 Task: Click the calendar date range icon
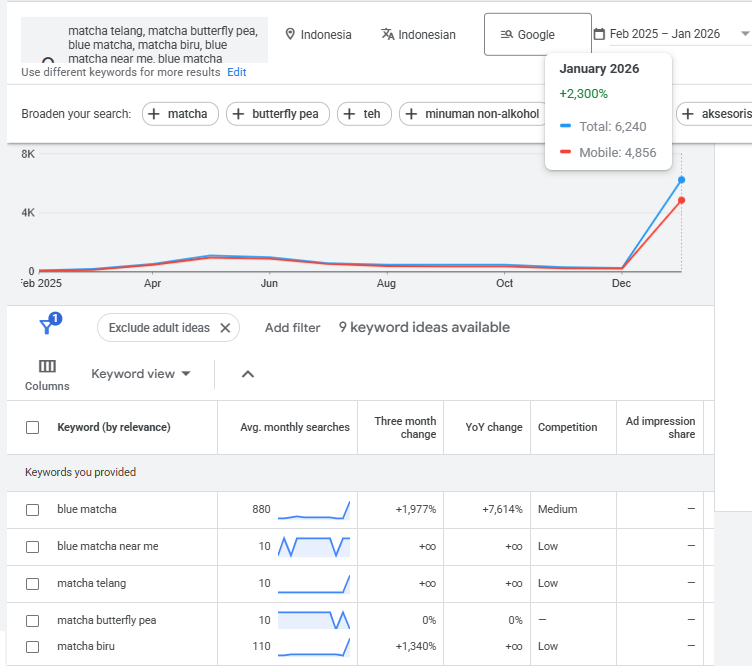coord(599,34)
